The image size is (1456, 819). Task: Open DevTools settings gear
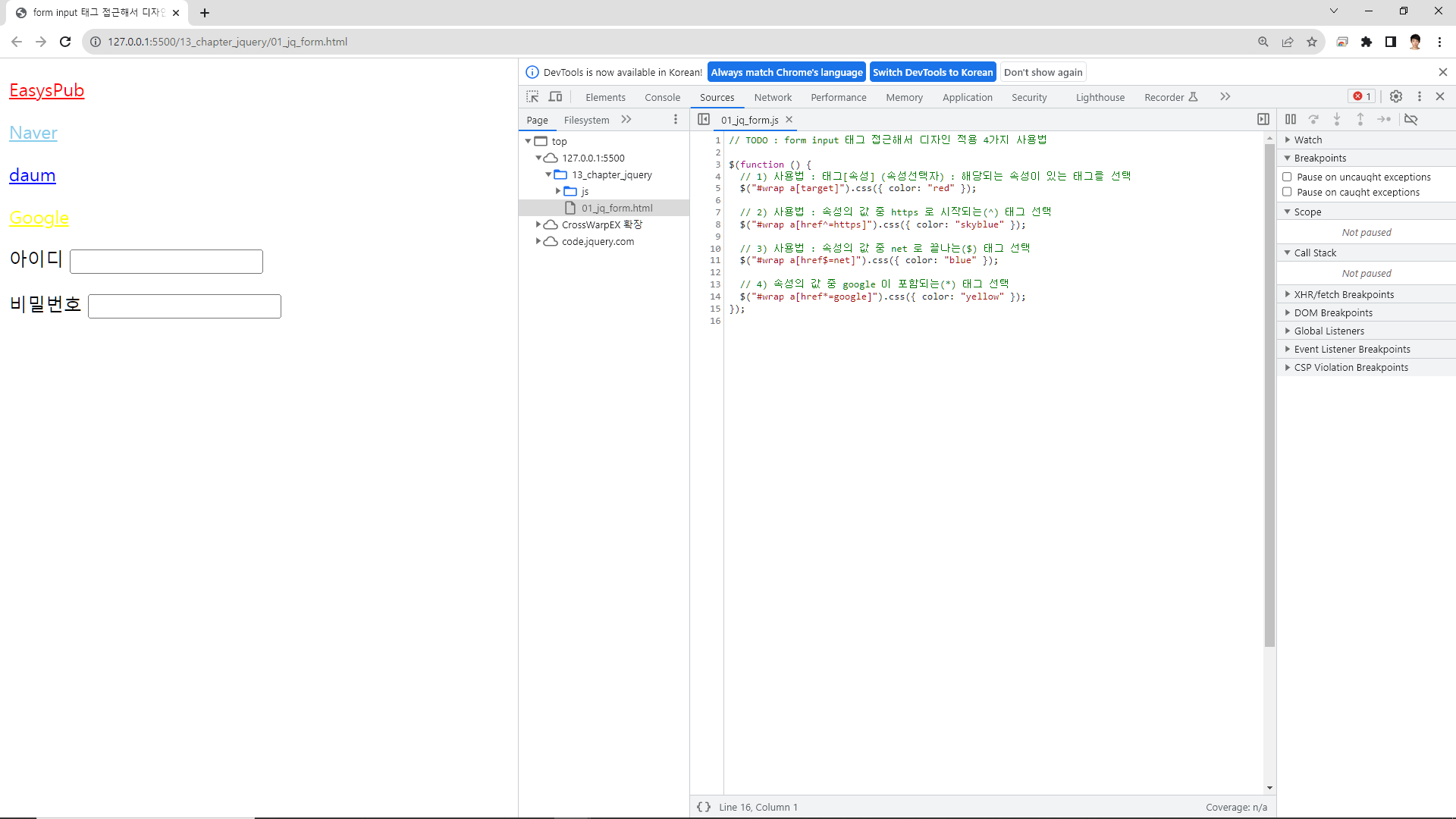pos(1396,96)
